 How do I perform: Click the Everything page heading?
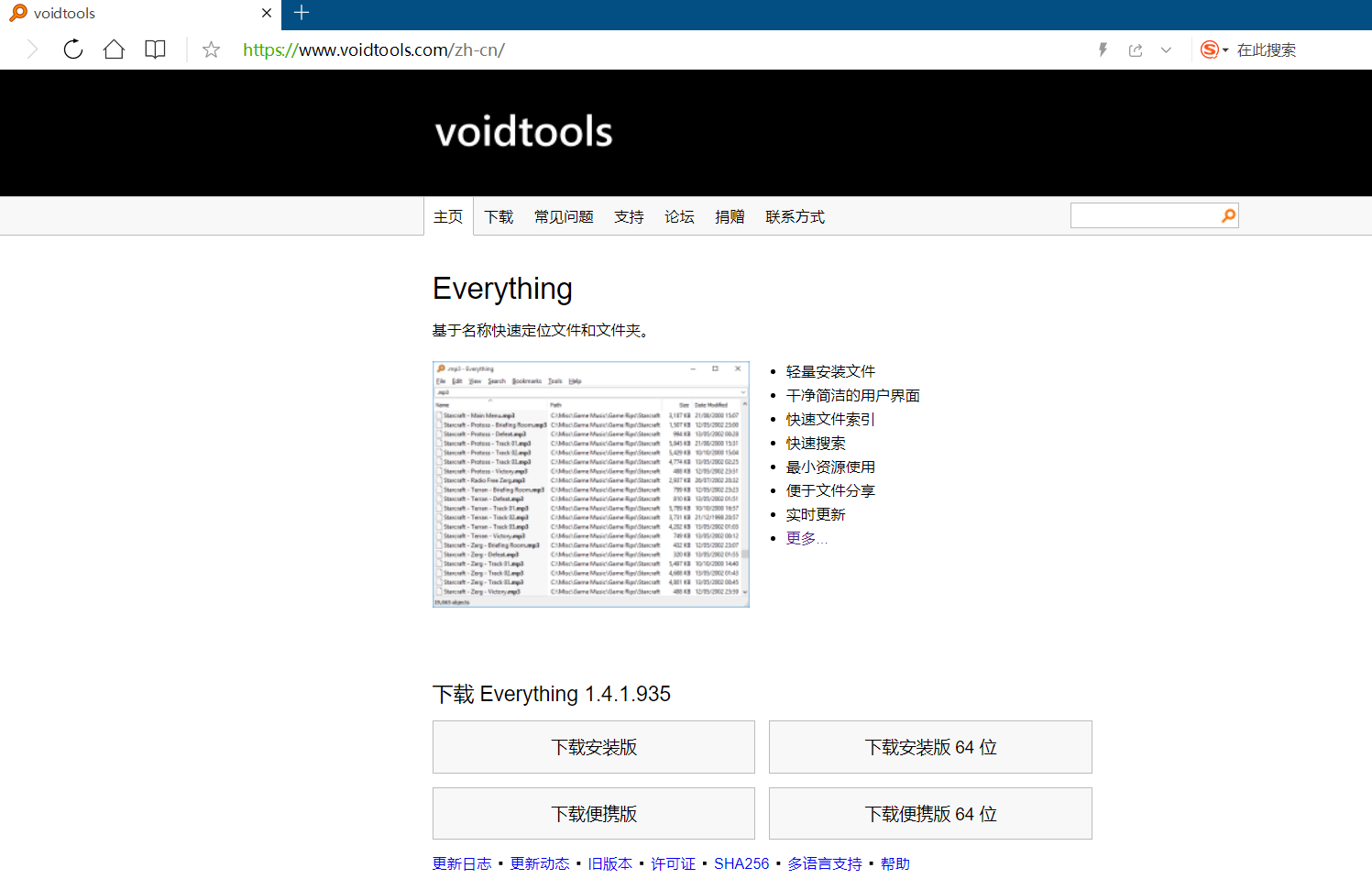click(502, 289)
